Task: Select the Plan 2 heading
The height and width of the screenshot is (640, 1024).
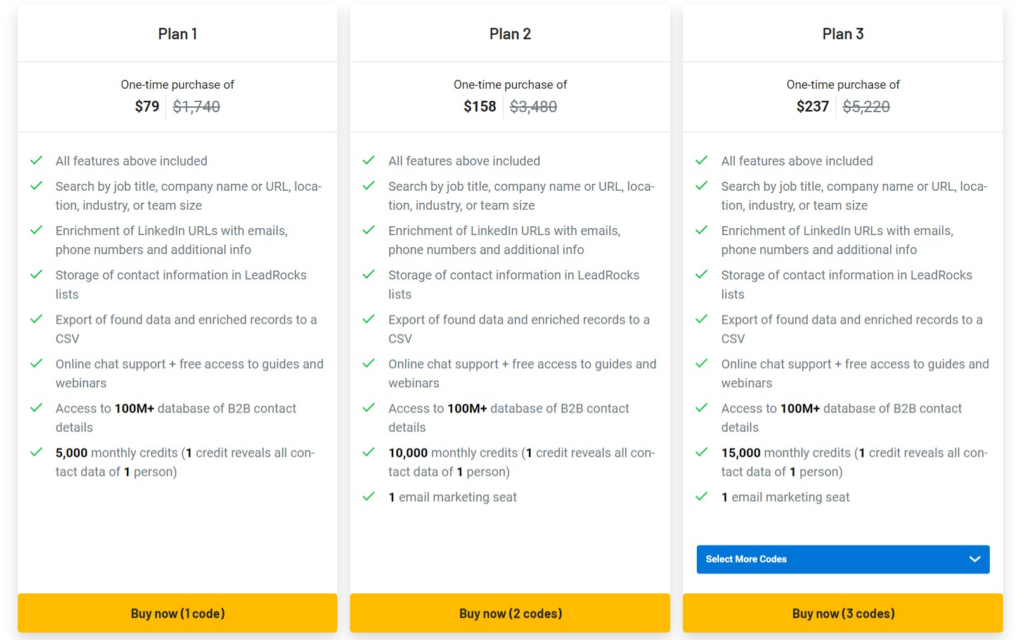Action: point(510,34)
